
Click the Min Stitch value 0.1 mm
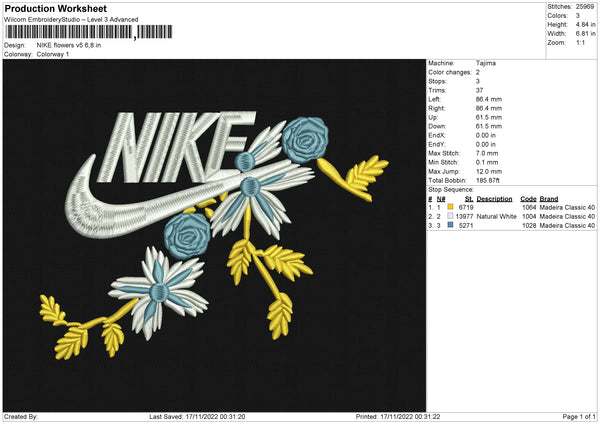coord(487,162)
